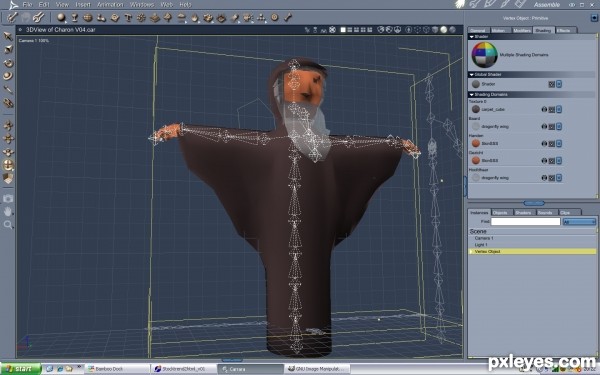Toggle the checkered box for Beard dragonfly wing
This screenshot has height=375, width=600.
pyautogui.click(x=551, y=127)
